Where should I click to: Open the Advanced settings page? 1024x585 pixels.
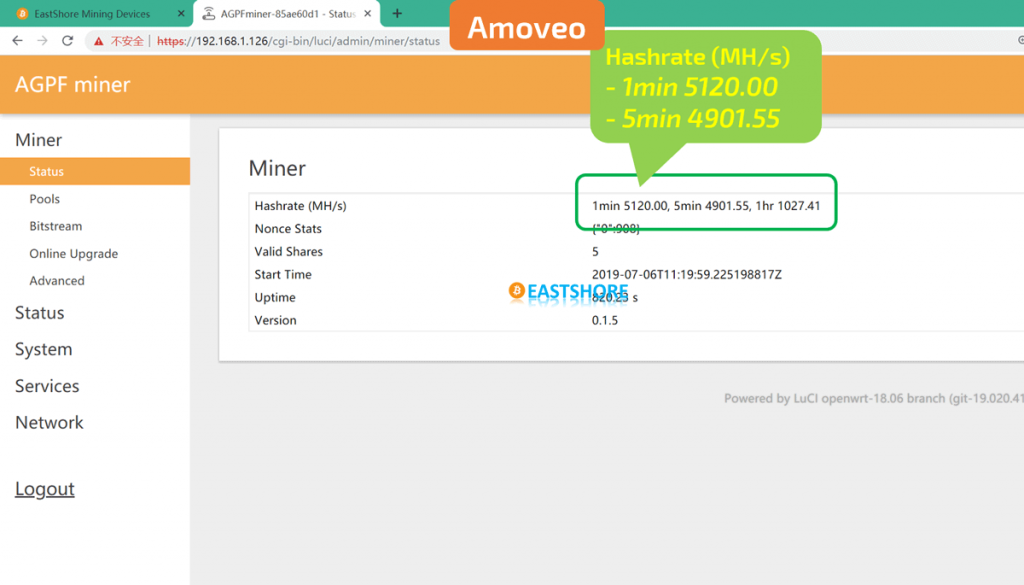(x=56, y=281)
